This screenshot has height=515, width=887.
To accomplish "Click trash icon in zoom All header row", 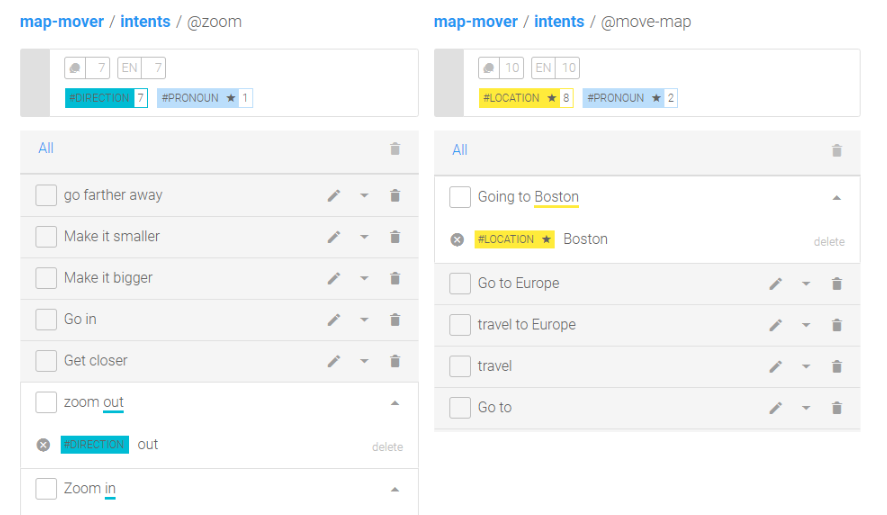I will coord(395,149).
